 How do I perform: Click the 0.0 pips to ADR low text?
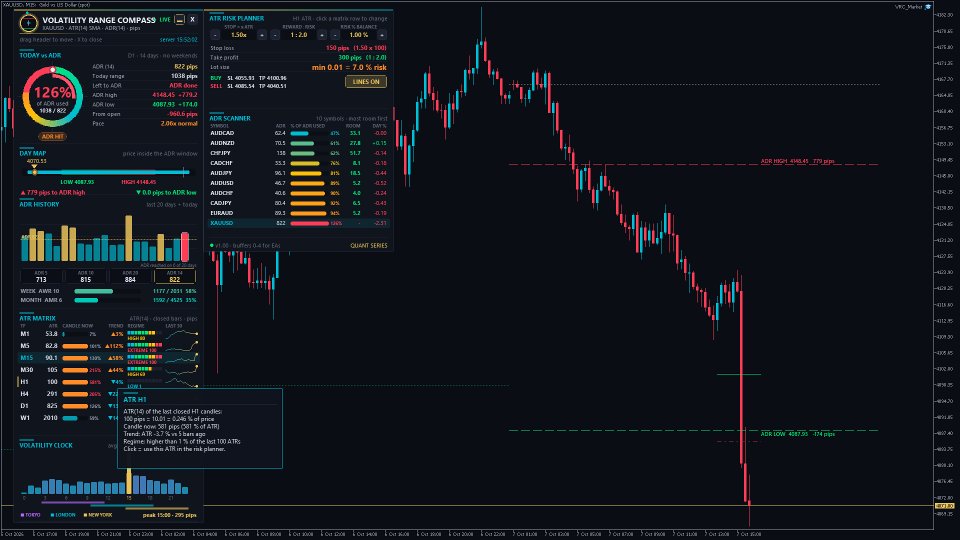click(166, 193)
